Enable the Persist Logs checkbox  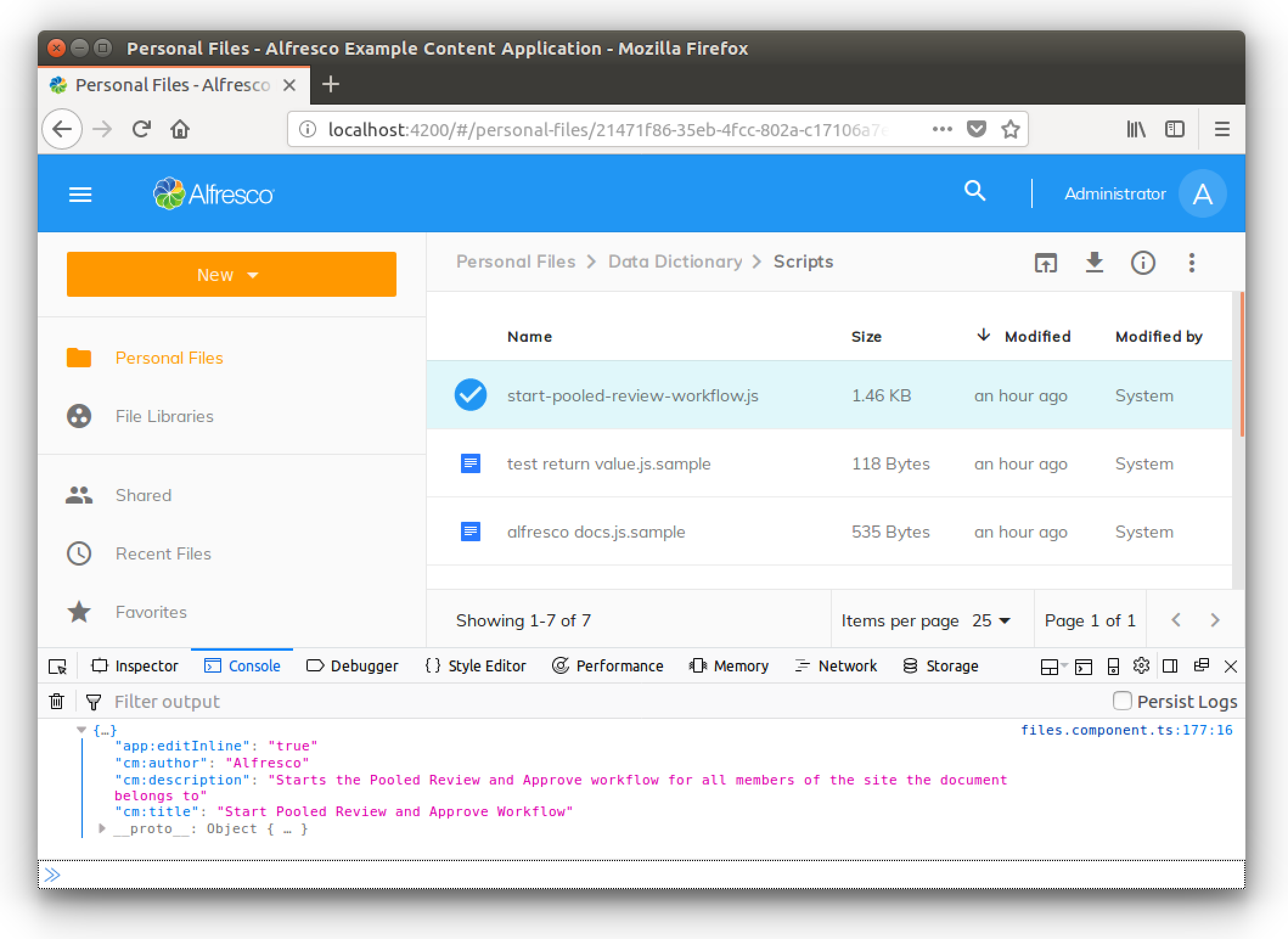pyautogui.click(x=1122, y=701)
